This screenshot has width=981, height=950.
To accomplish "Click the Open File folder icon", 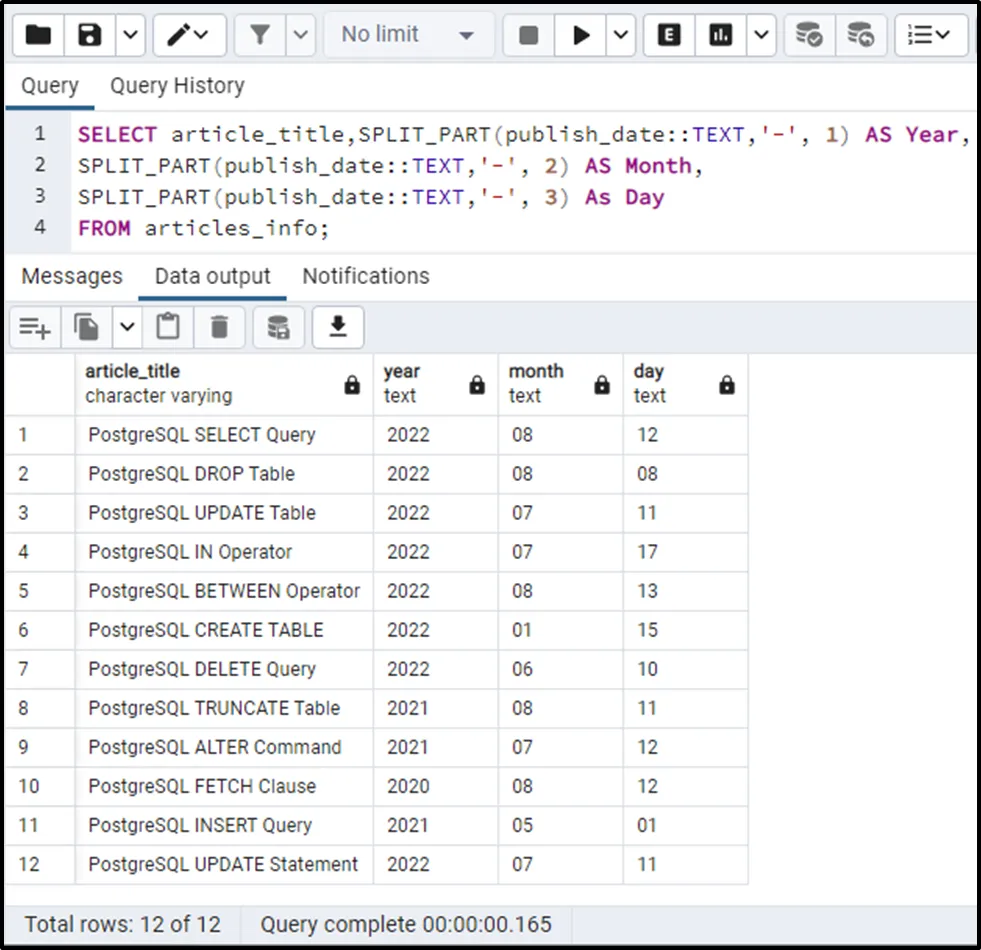I will [x=38, y=35].
